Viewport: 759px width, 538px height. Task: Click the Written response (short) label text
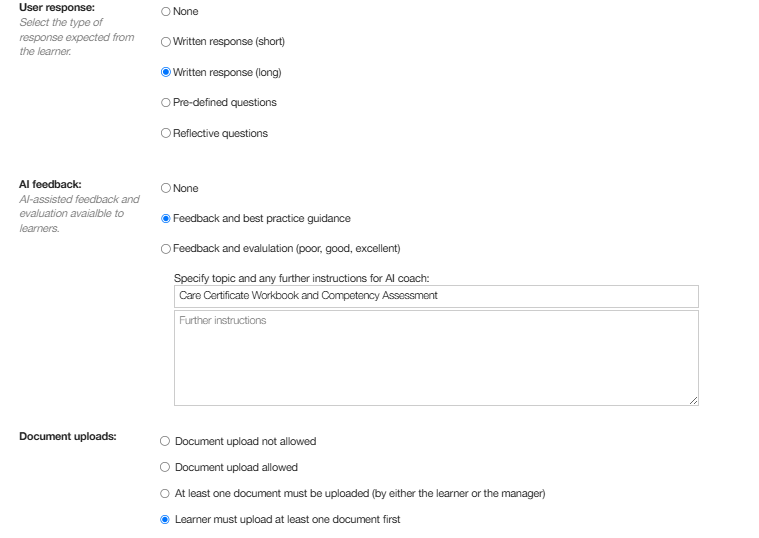229,42
